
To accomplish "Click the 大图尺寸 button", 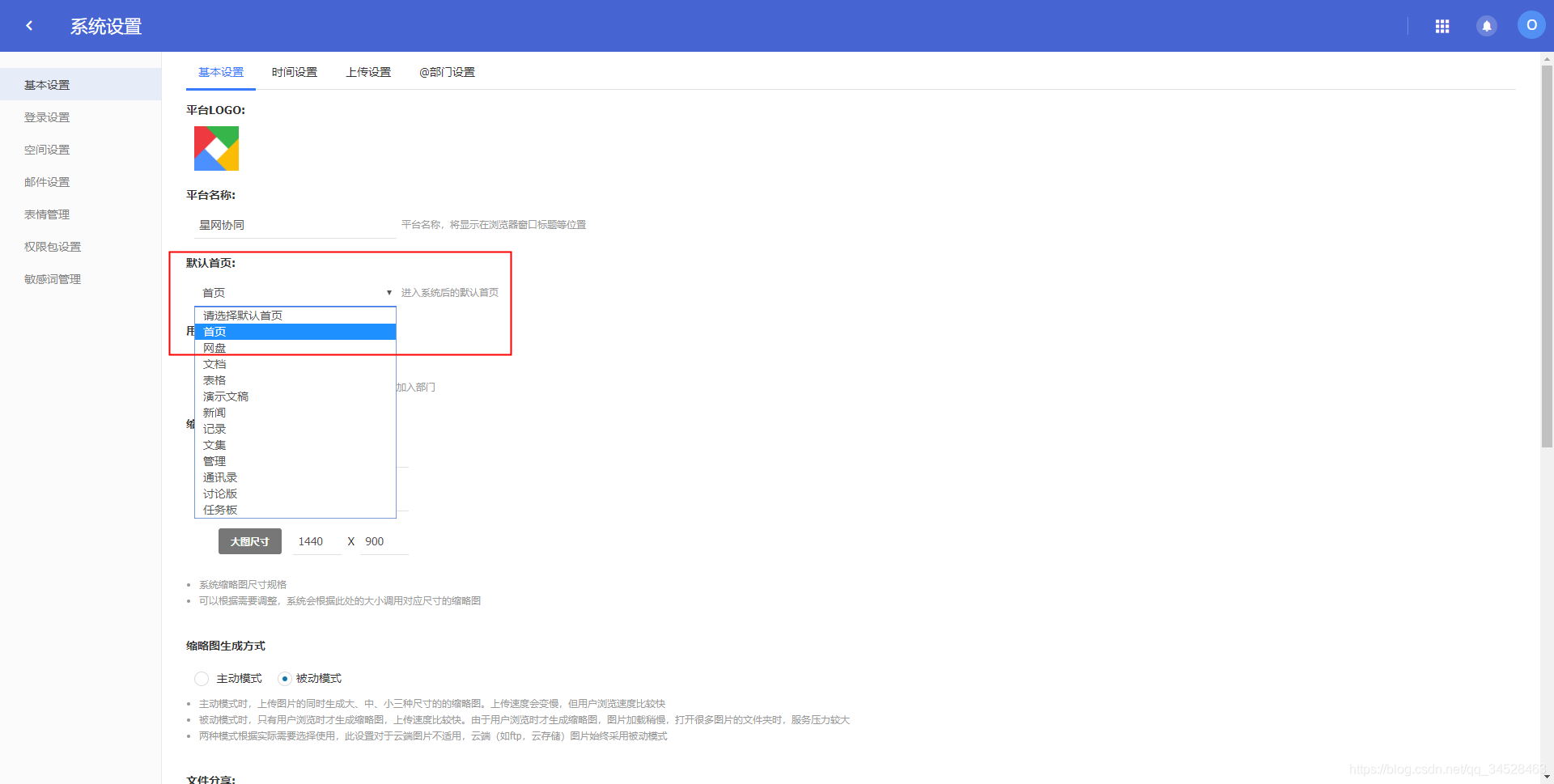I will coord(249,540).
